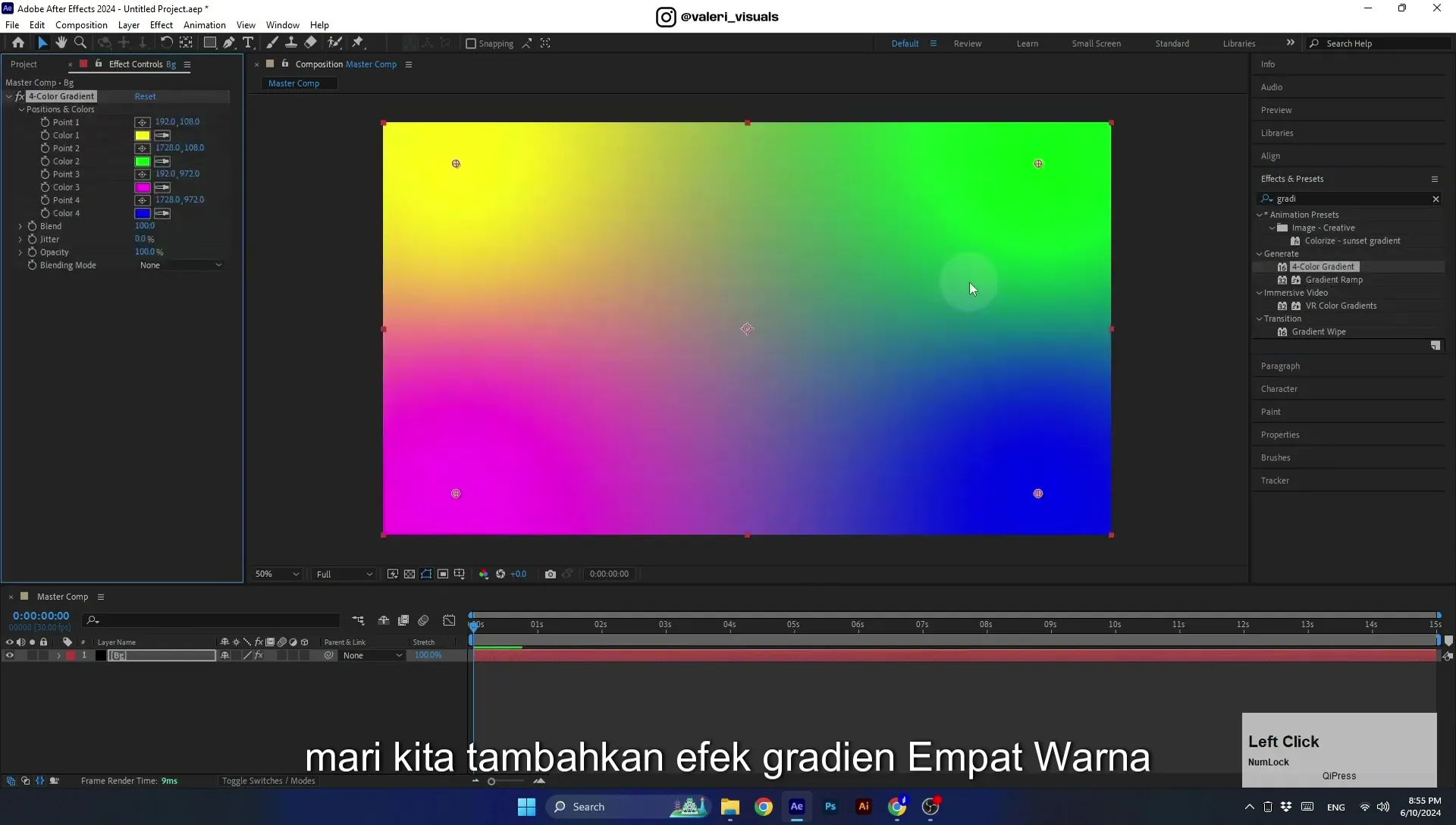Image resolution: width=1456 pixels, height=825 pixels.
Task: Open parent None dropdown for Bg layer
Action: [372, 655]
